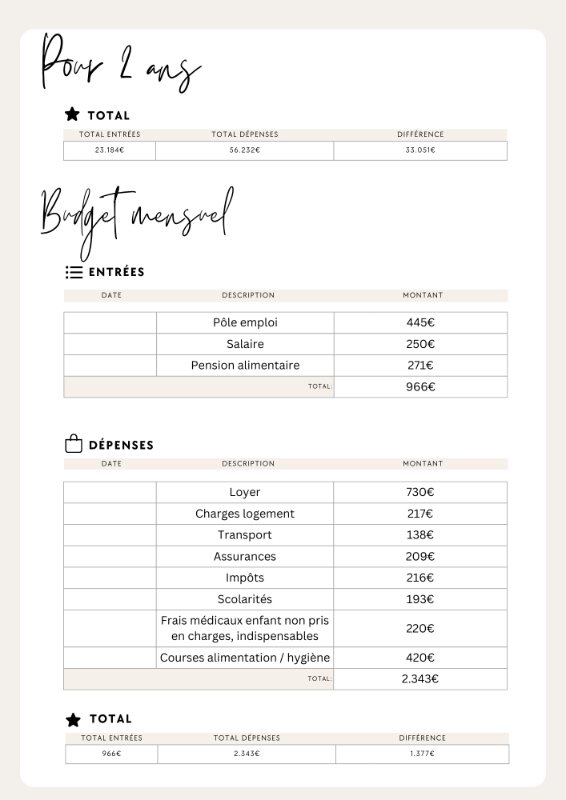Select the Charges logement 217€ amount
The image size is (566, 800).
420,514
